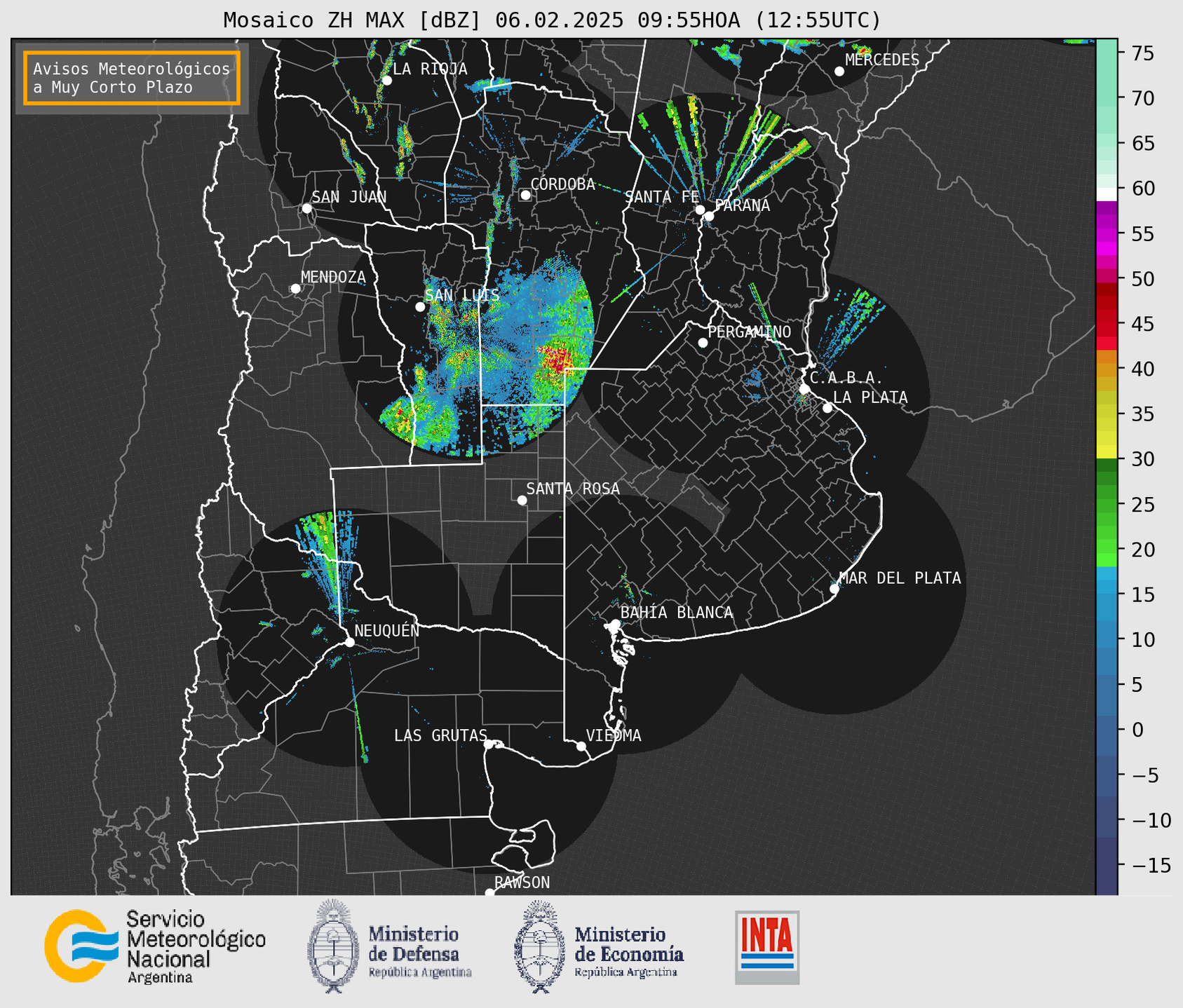Click the Mar del Plata city marker
The image size is (1183, 1008).
pos(834,589)
